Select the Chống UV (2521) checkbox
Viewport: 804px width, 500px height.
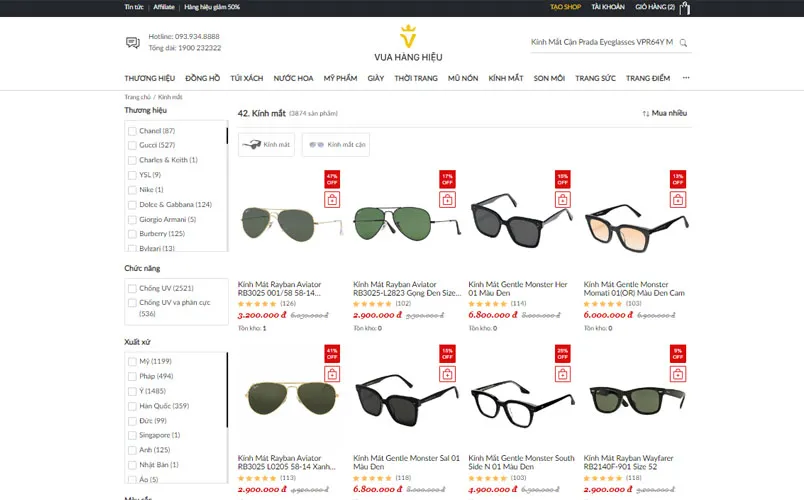132,289
